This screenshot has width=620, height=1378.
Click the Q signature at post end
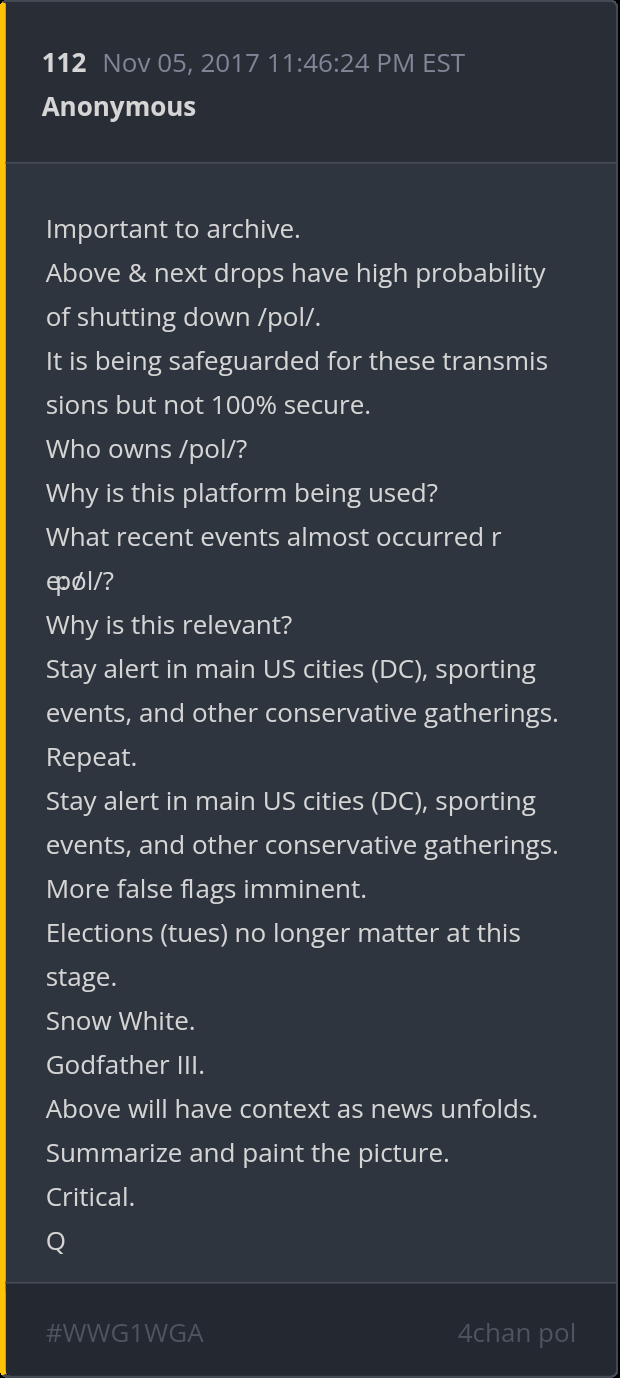click(56, 1241)
